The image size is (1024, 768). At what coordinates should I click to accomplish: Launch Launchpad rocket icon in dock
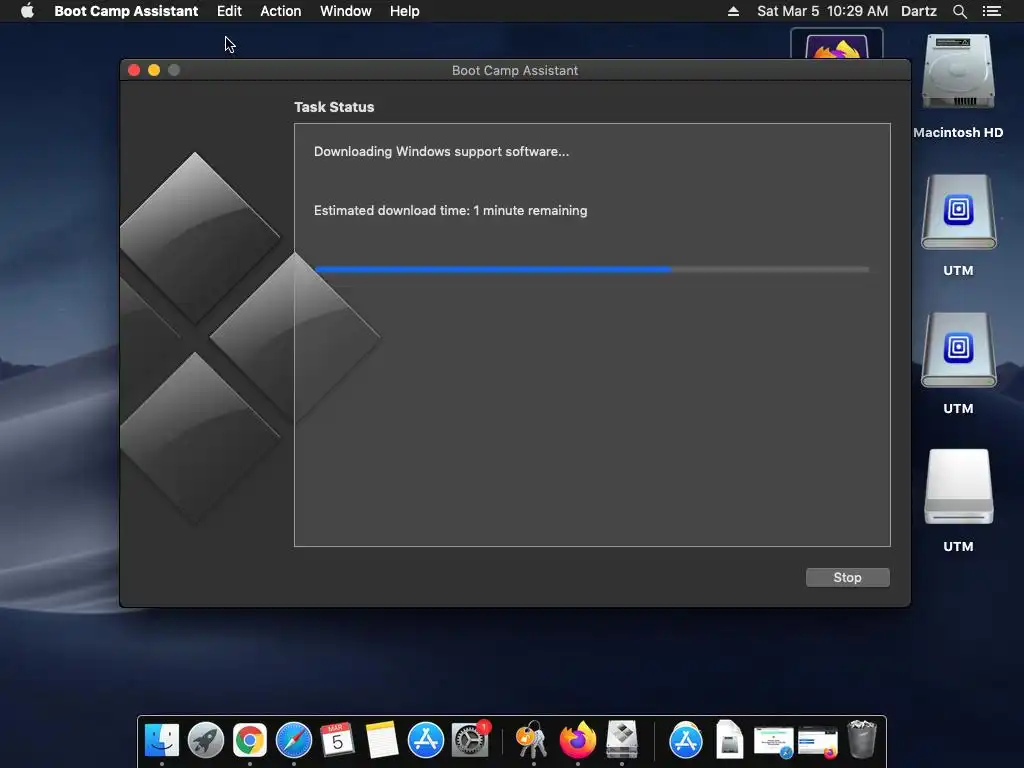coord(206,740)
